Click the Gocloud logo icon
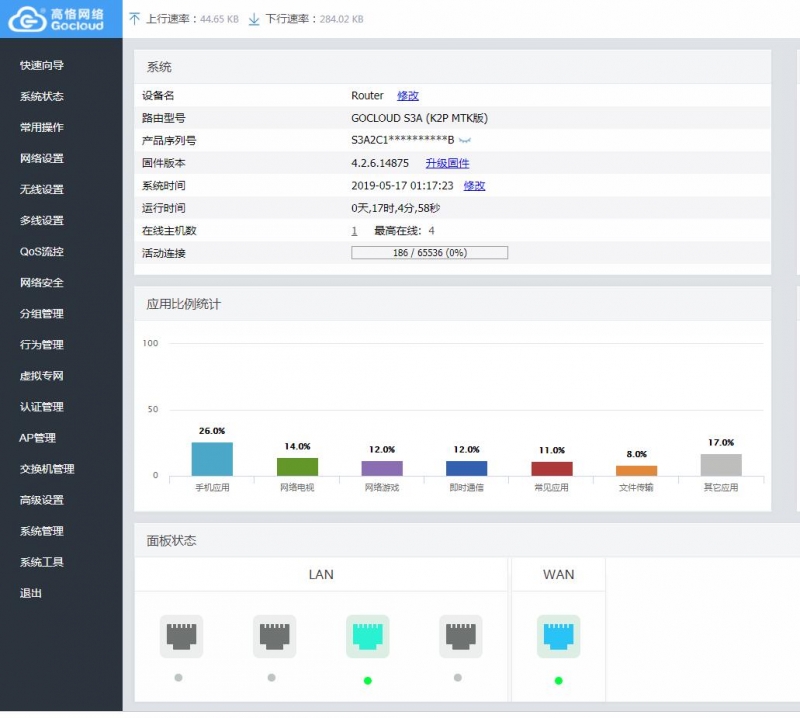Image resolution: width=800 pixels, height=718 pixels. [22, 18]
